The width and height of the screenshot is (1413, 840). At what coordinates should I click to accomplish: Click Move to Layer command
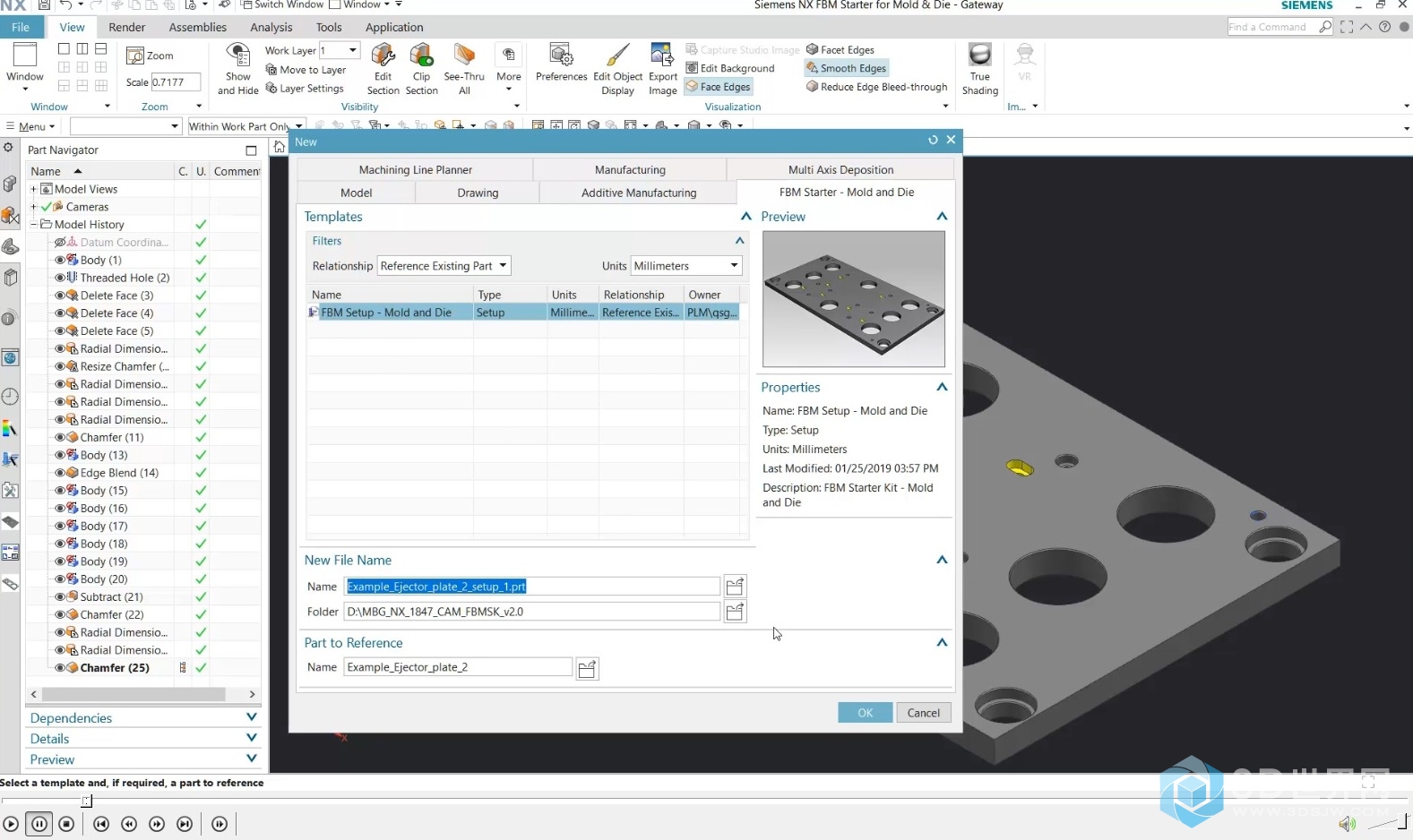pos(306,70)
